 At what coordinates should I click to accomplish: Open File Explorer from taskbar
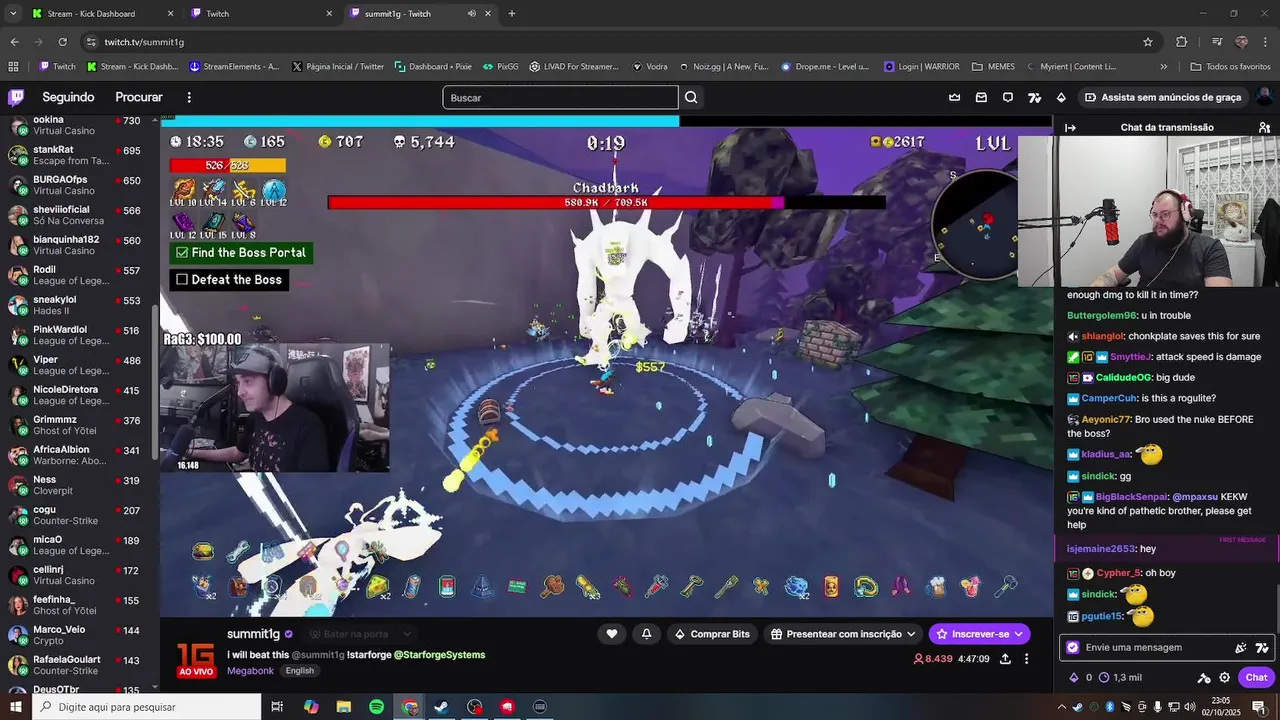click(344, 707)
